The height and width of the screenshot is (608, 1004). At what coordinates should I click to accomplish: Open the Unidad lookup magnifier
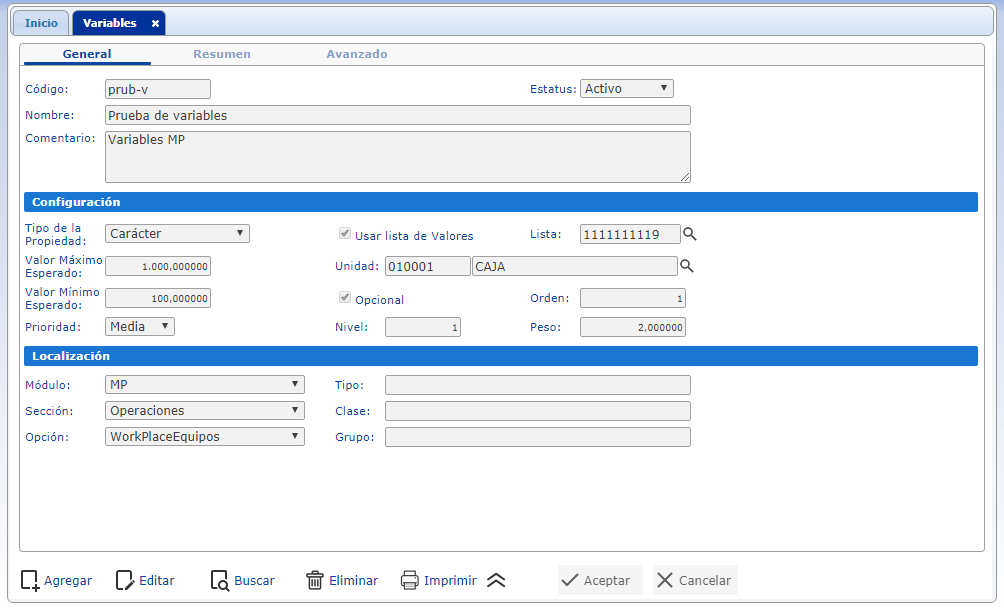687,266
